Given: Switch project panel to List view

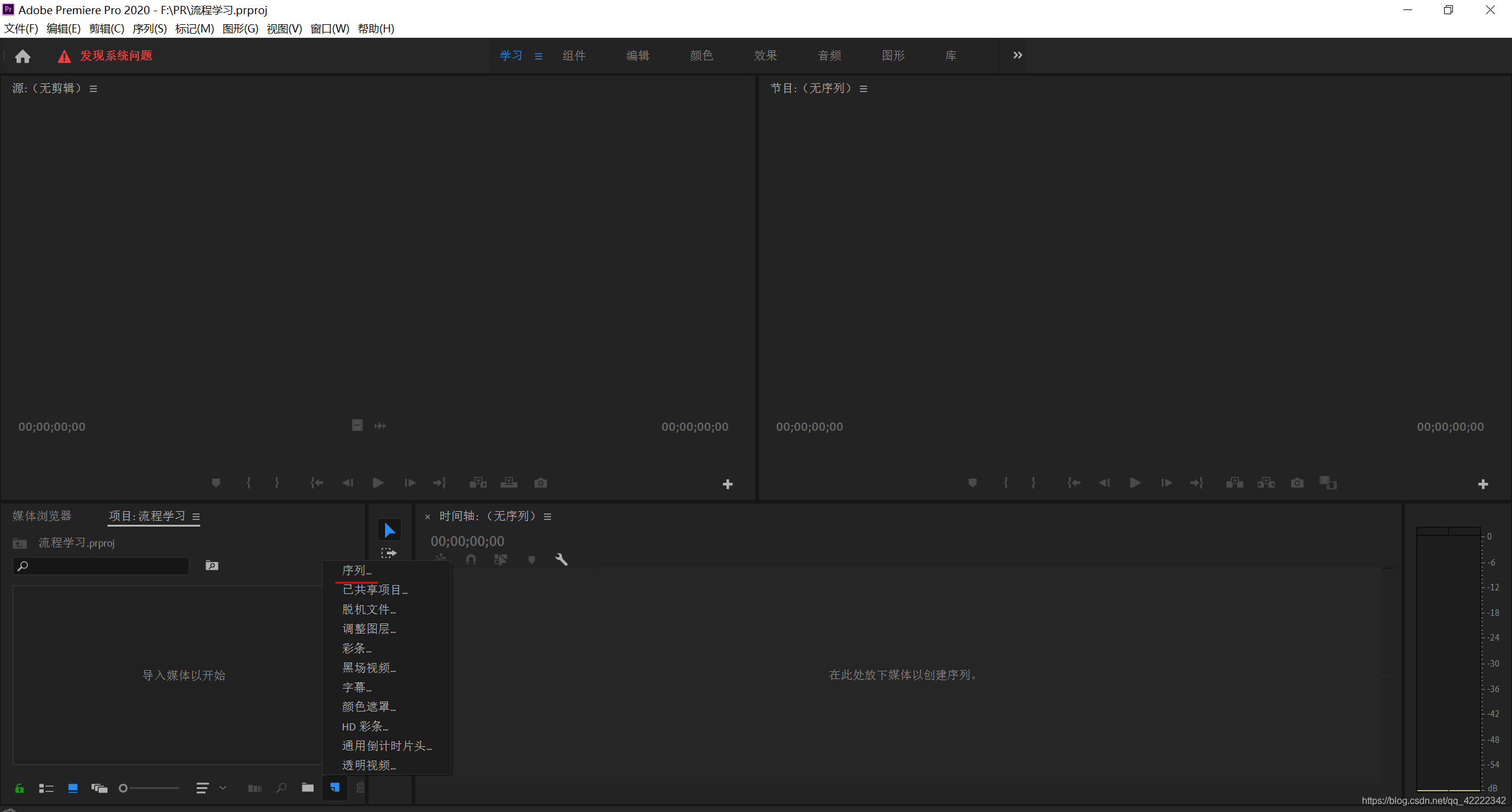Looking at the screenshot, I should coord(46,788).
